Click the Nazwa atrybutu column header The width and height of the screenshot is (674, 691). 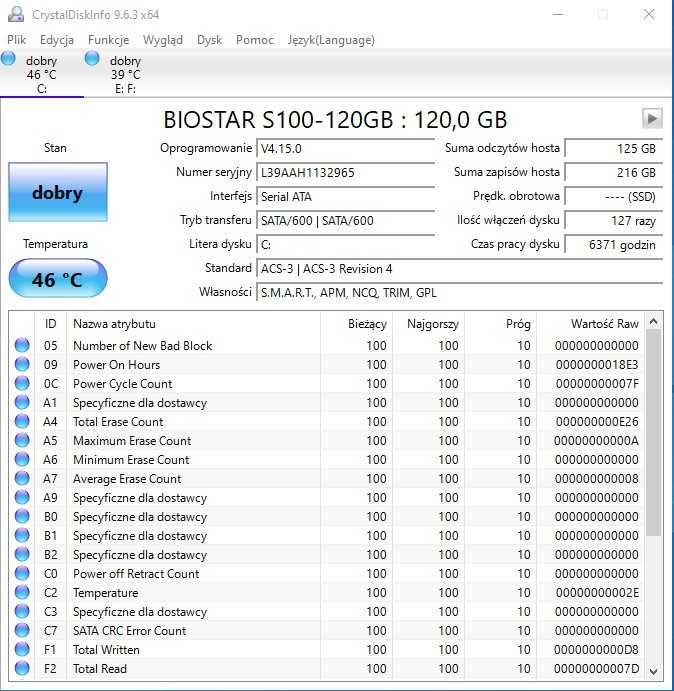pos(193,324)
